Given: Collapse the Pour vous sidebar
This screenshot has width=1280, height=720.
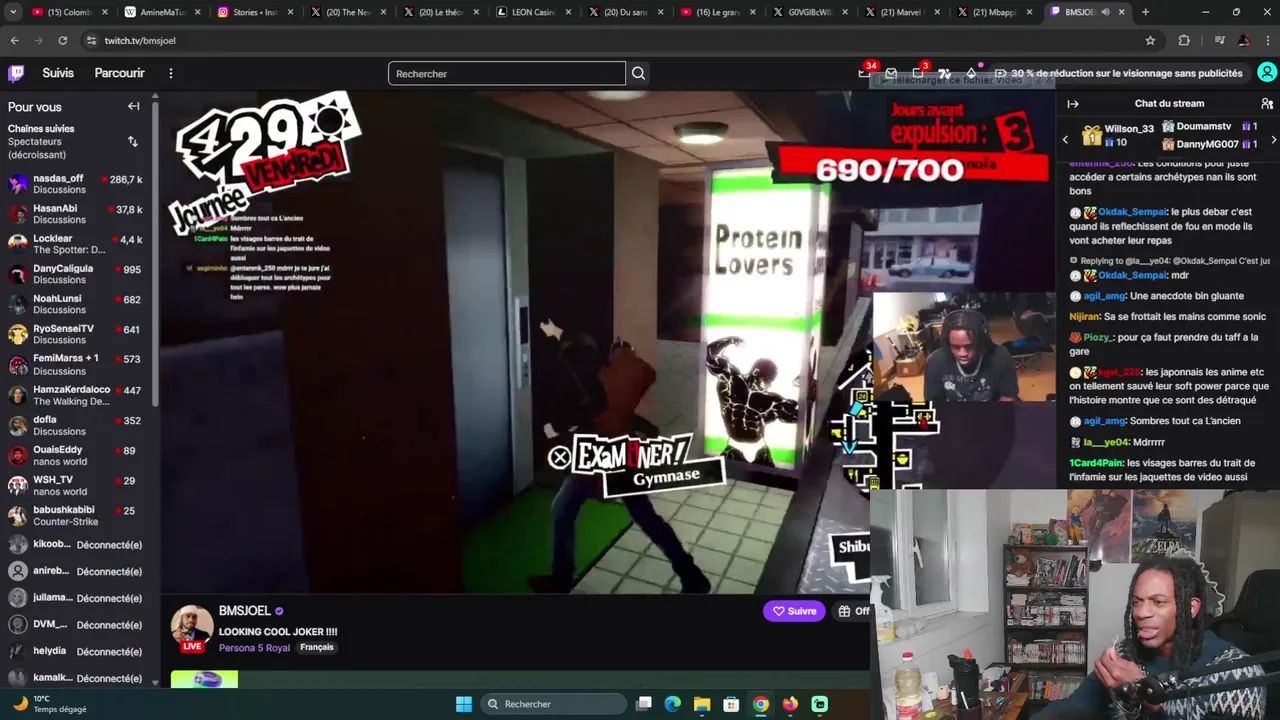Looking at the screenshot, I should coord(133,106).
